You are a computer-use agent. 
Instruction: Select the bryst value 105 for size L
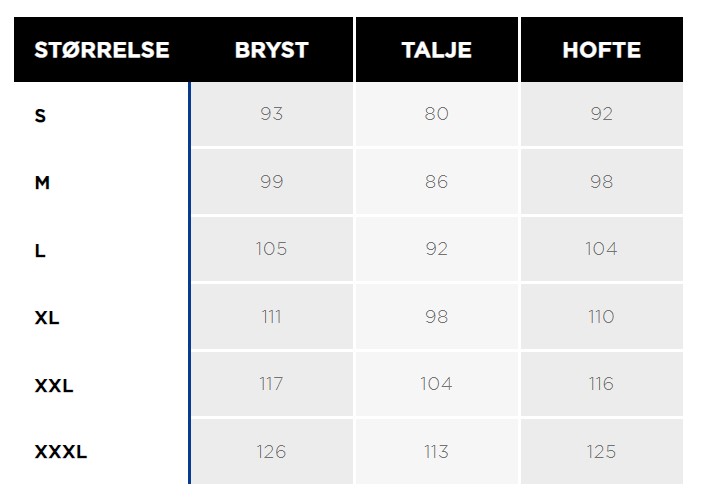(x=272, y=249)
